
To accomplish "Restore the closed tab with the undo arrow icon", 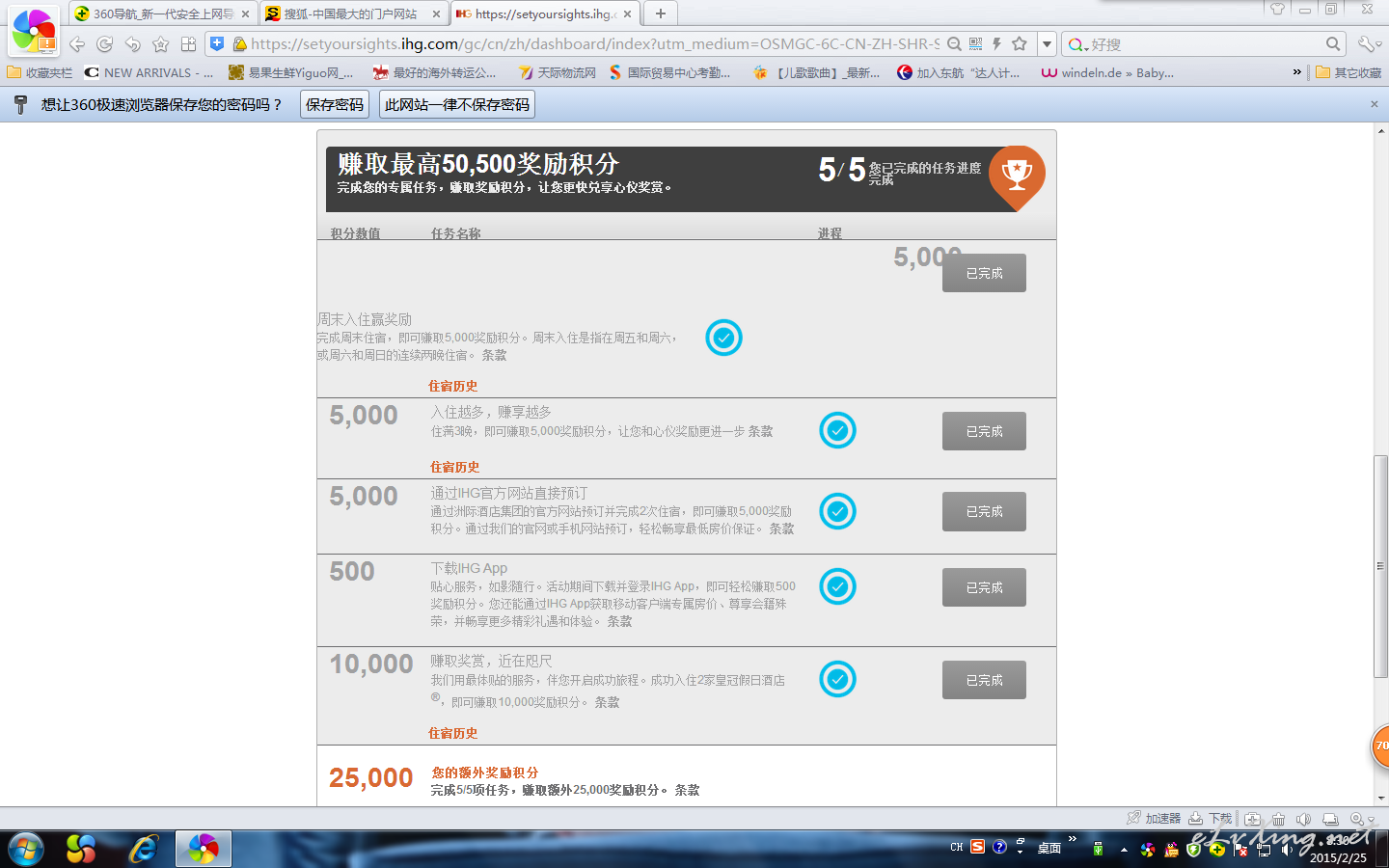I will (x=132, y=44).
